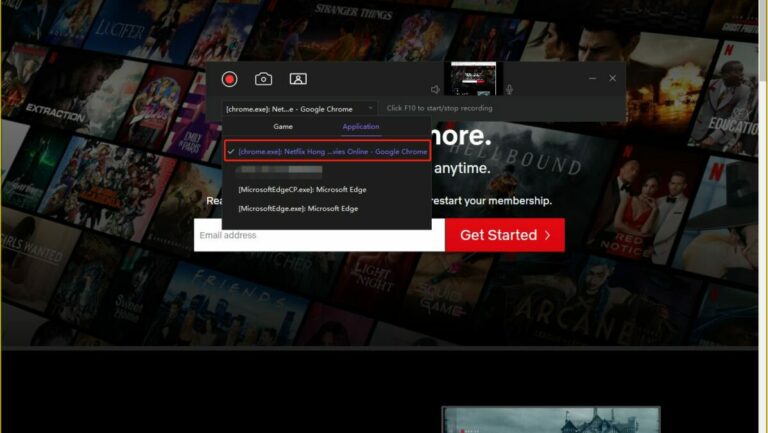Image resolution: width=768 pixels, height=433 pixels.
Task: Start recording with the red record button
Action: click(230, 79)
